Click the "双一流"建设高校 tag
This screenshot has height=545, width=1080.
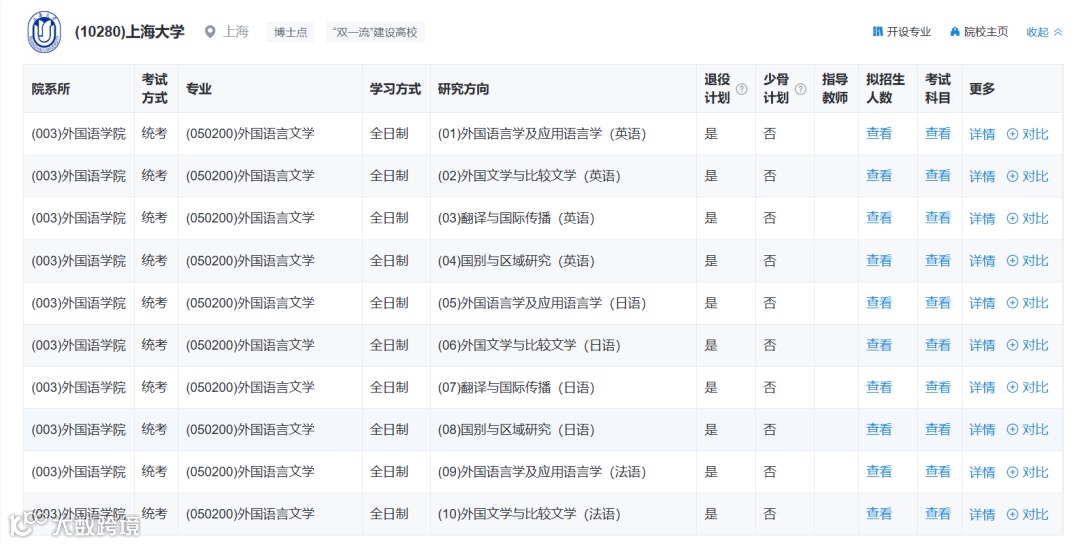[375, 32]
